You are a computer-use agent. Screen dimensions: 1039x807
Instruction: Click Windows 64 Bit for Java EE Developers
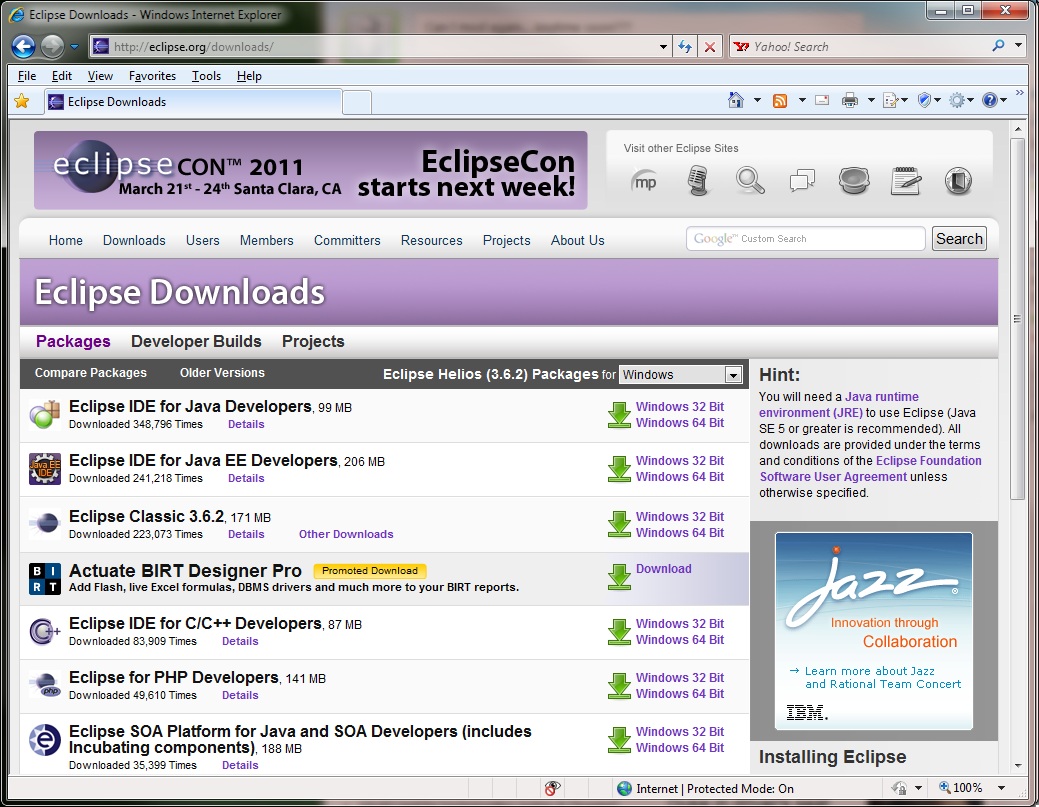point(680,476)
